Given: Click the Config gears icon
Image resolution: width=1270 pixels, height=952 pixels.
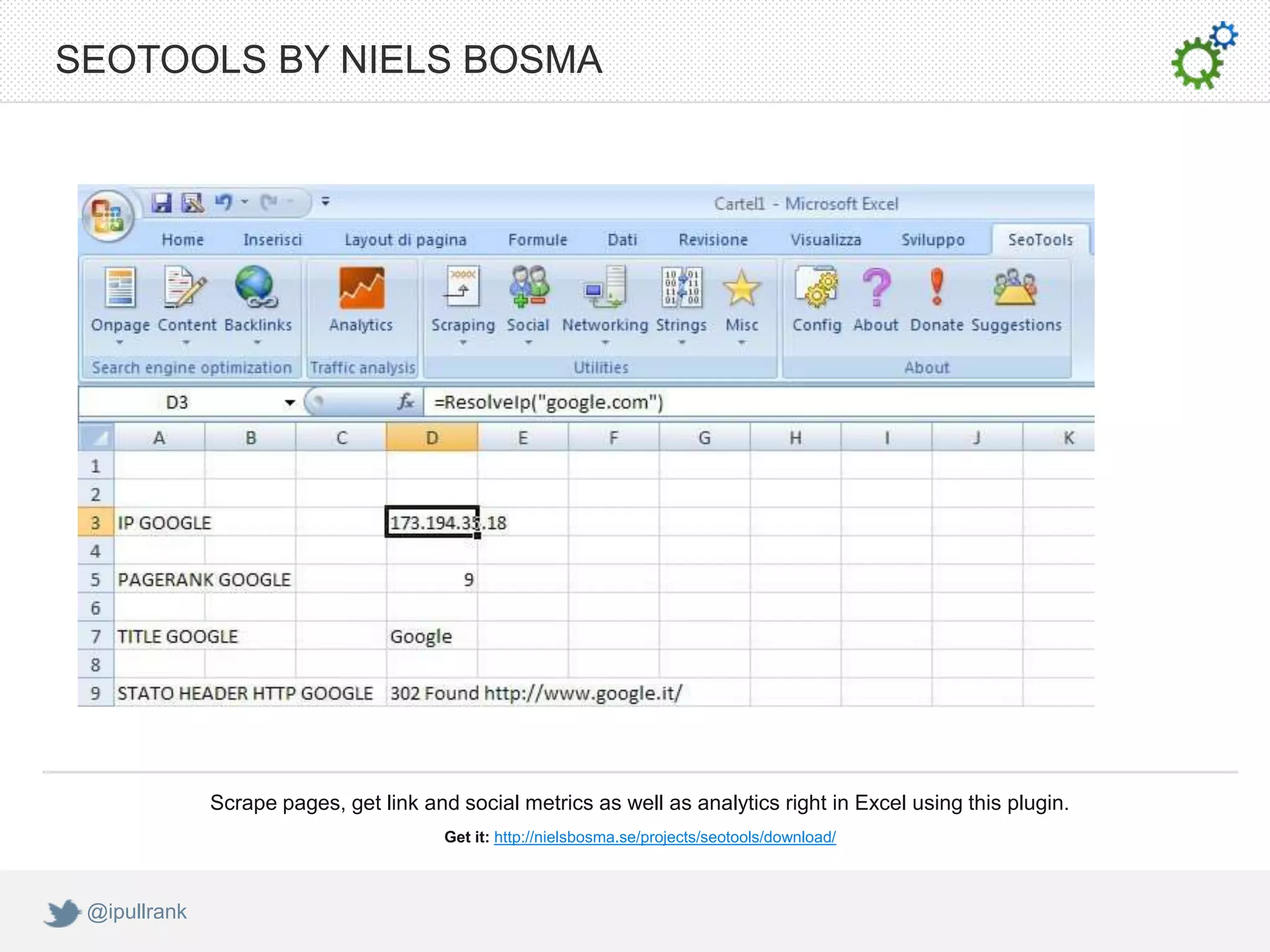Looking at the screenshot, I should (817, 287).
